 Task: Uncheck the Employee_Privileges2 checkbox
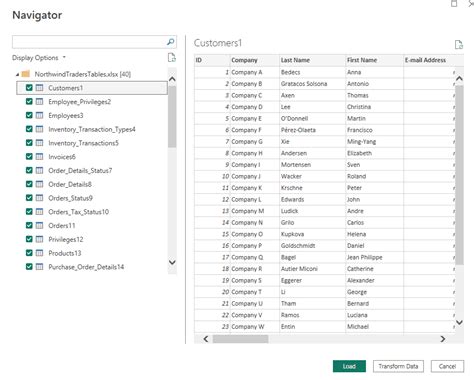pos(29,101)
